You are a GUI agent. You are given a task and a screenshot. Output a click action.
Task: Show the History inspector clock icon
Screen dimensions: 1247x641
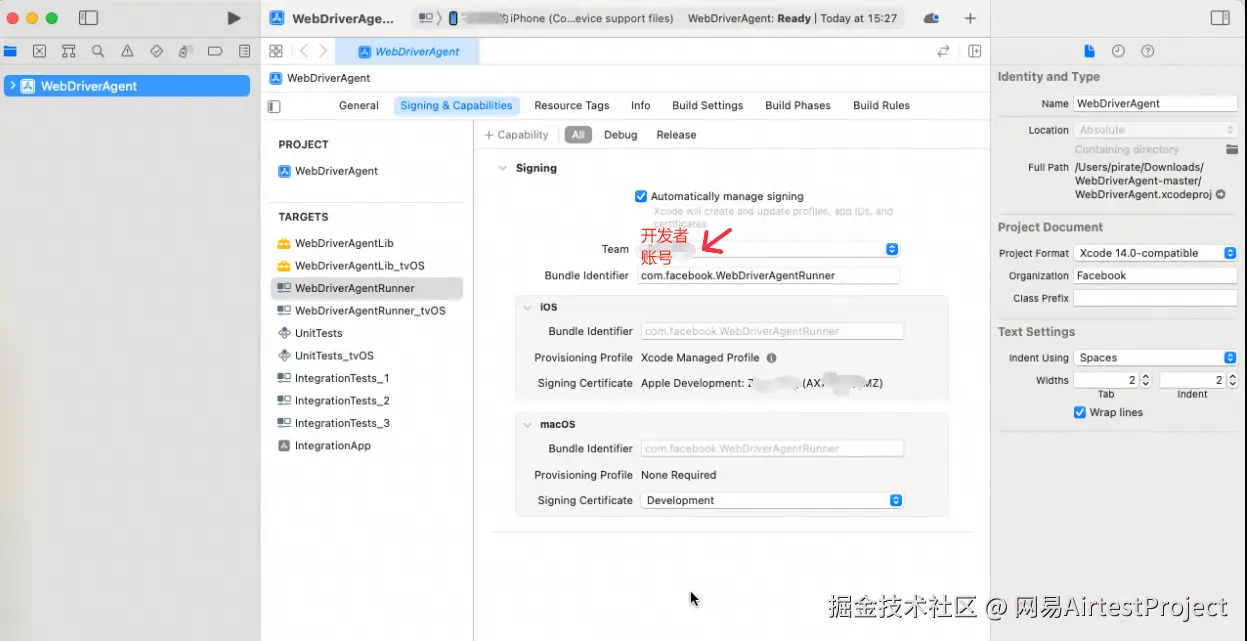(1118, 51)
